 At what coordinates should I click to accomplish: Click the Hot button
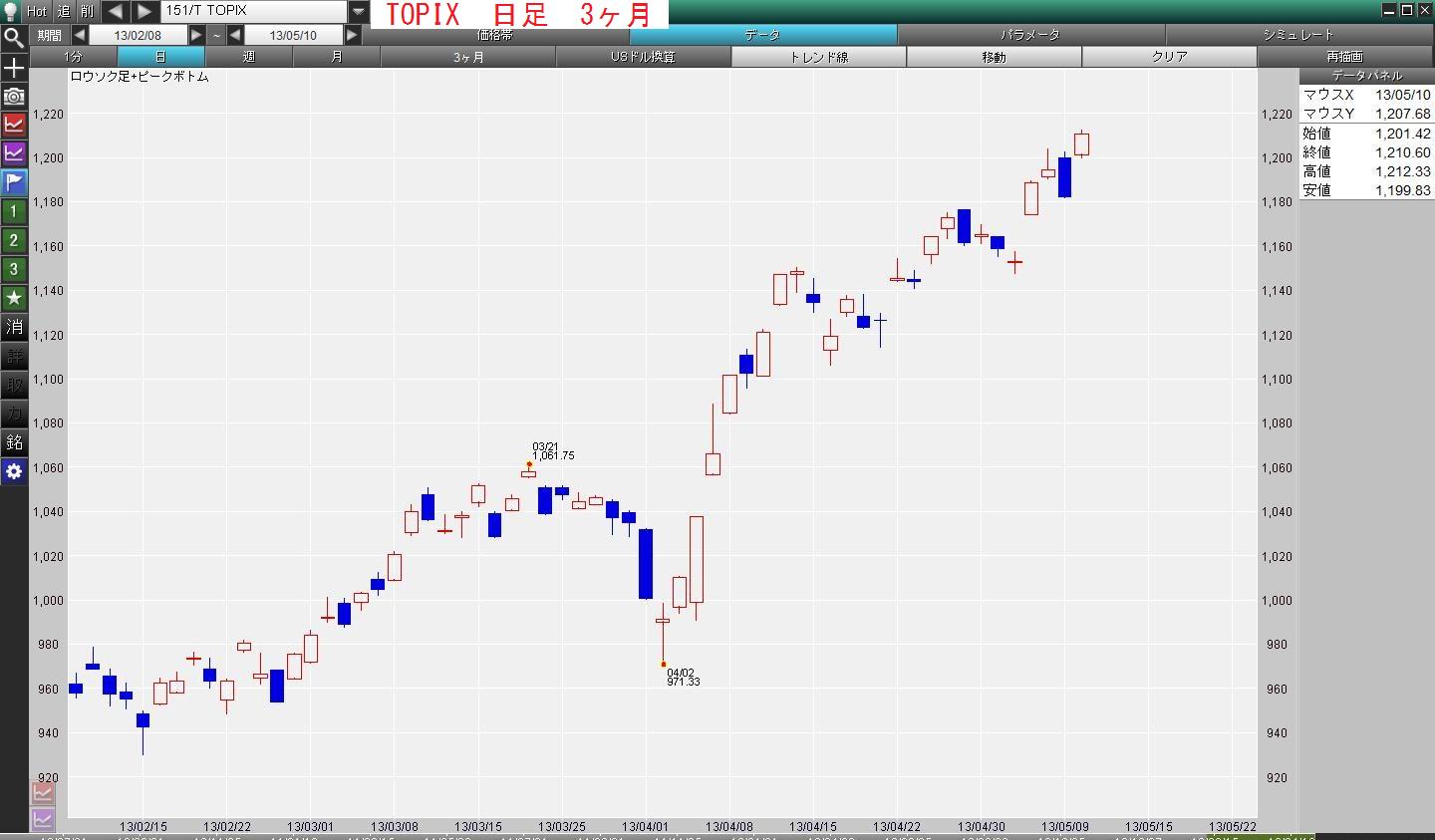pyautogui.click(x=37, y=11)
